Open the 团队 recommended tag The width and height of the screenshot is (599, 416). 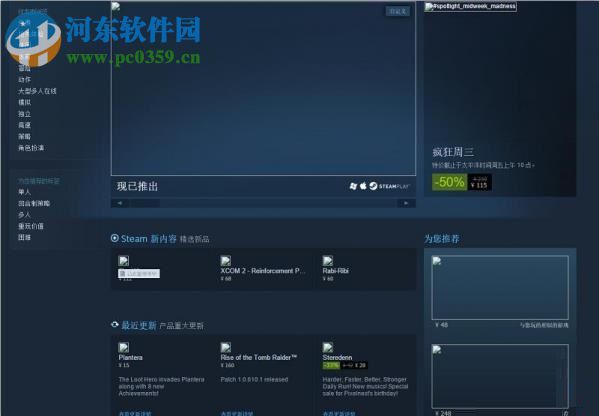24,237
